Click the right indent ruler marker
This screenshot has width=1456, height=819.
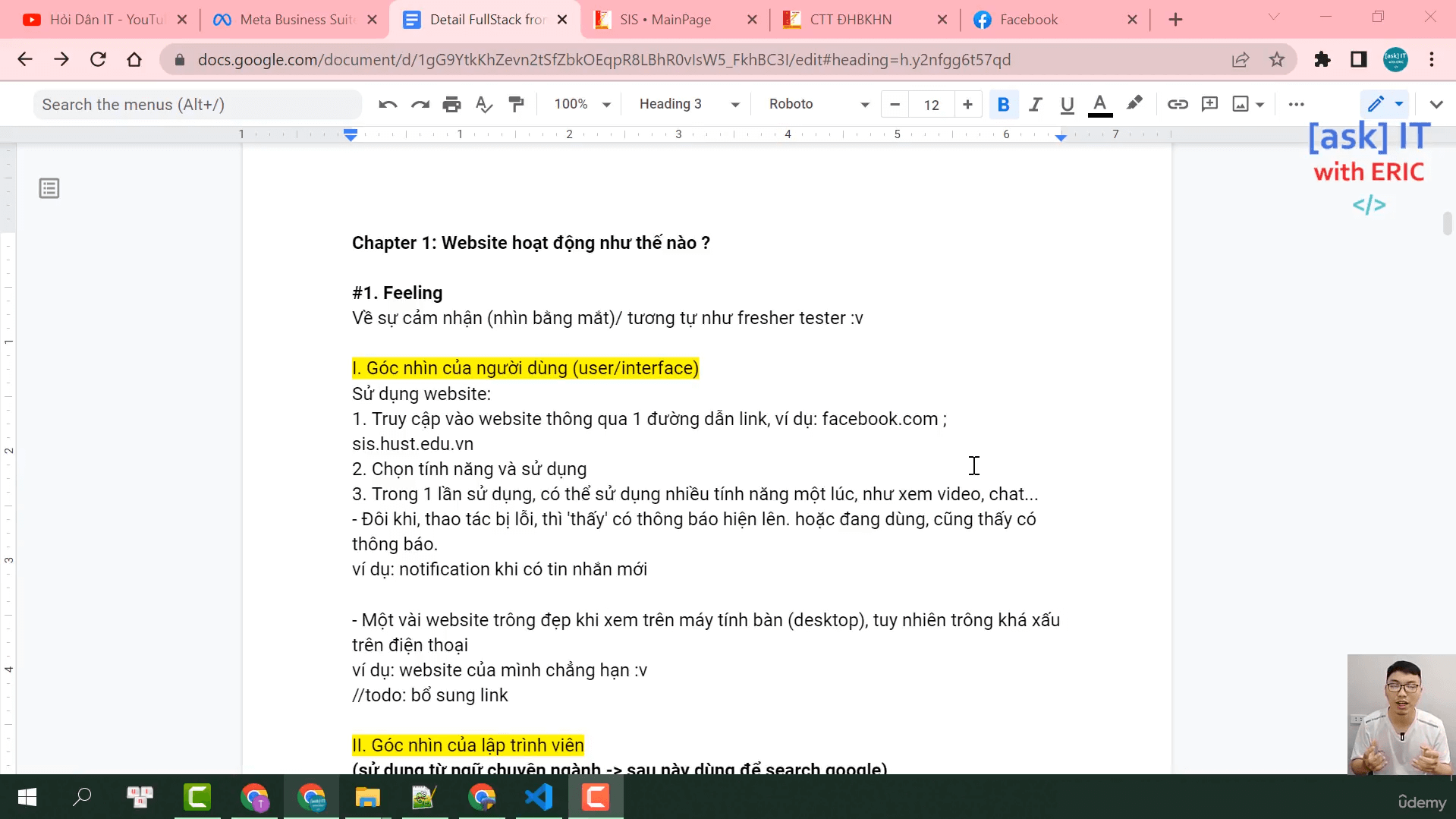(x=1061, y=137)
